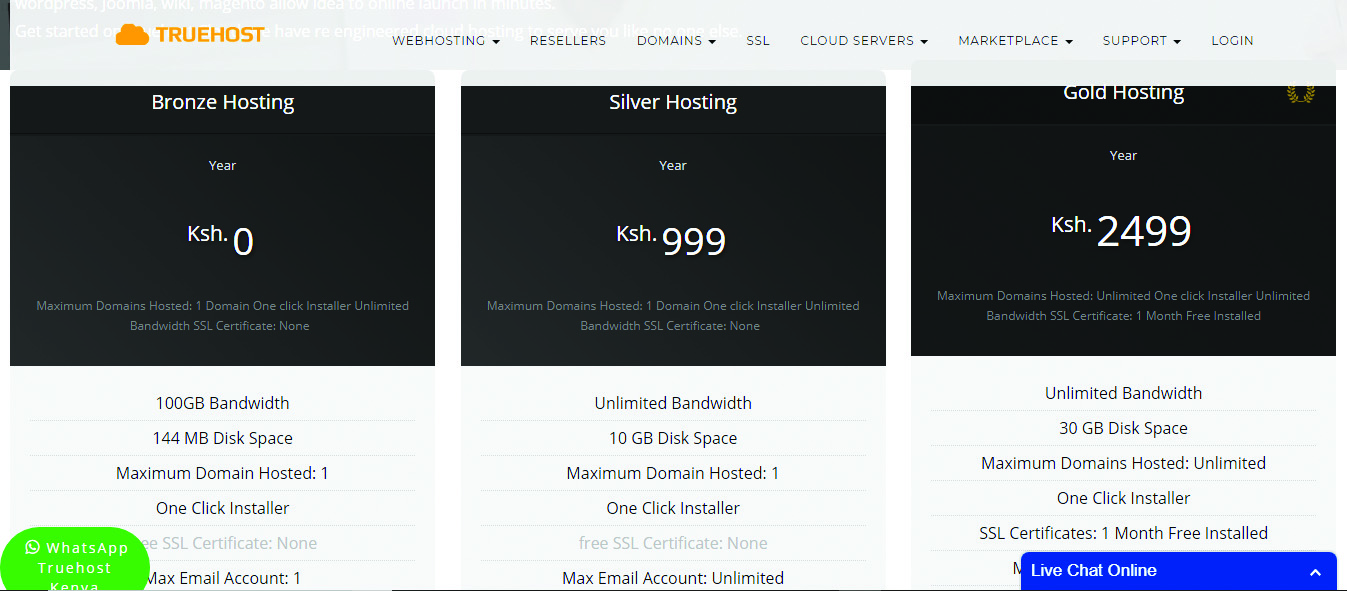The width and height of the screenshot is (1347, 591).
Task: Click SSL Certificates: 1 Month Free Installed
Action: pos(1123,533)
